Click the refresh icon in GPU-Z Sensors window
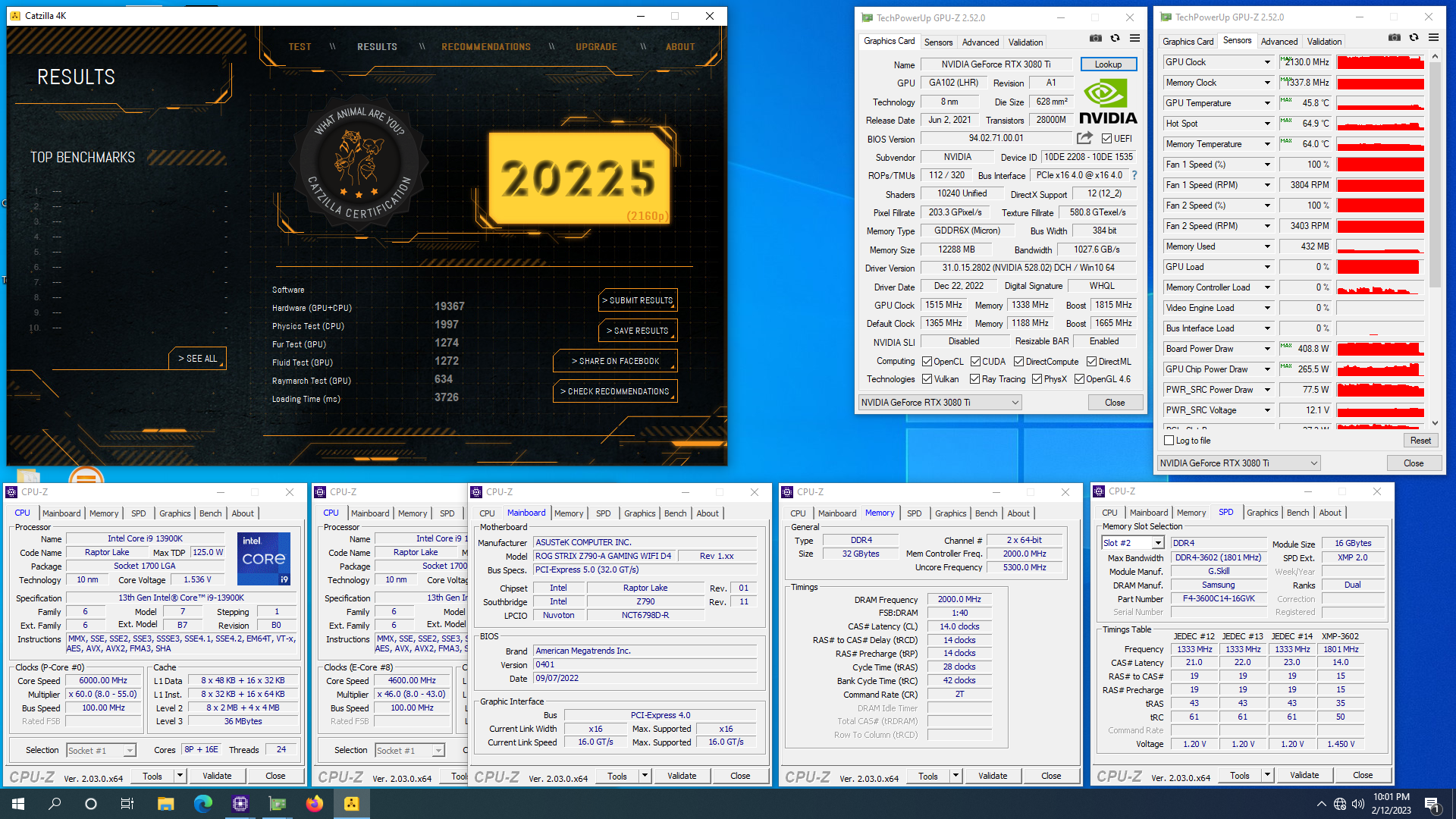Viewport: 1456px width, 819px height. coord(1414,37)
